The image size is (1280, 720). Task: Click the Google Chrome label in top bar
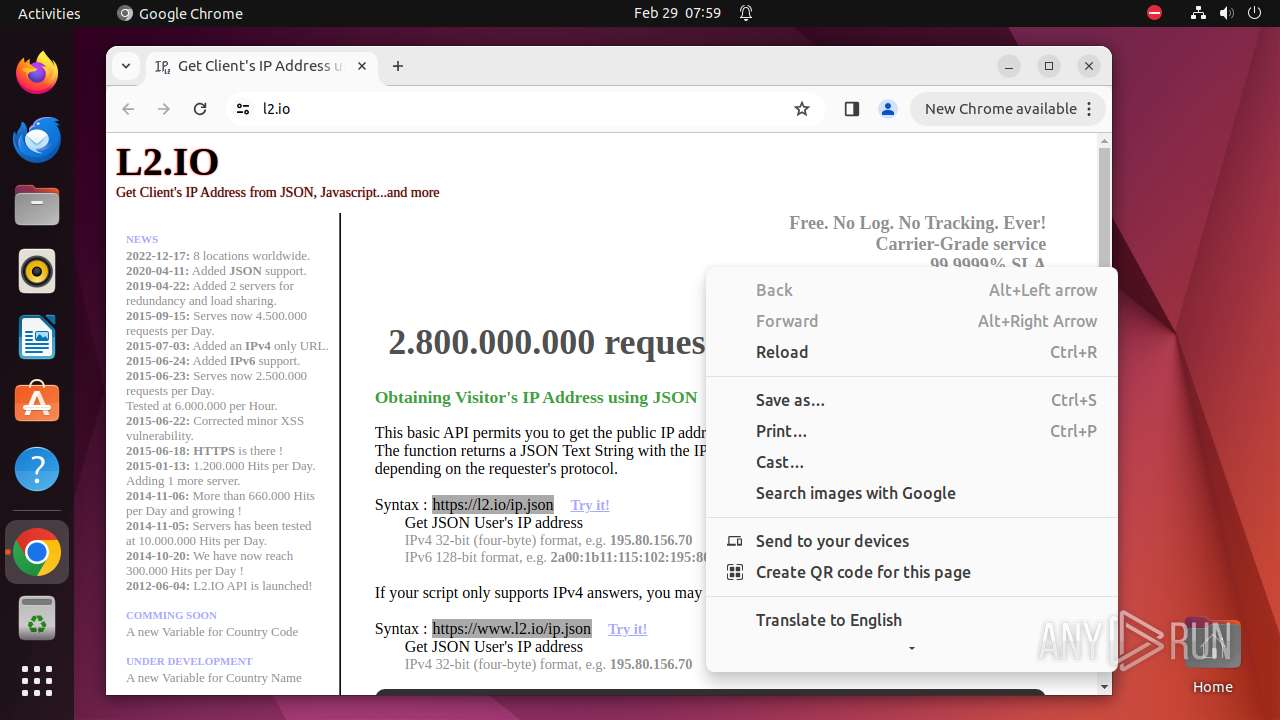tap(180, 13)
